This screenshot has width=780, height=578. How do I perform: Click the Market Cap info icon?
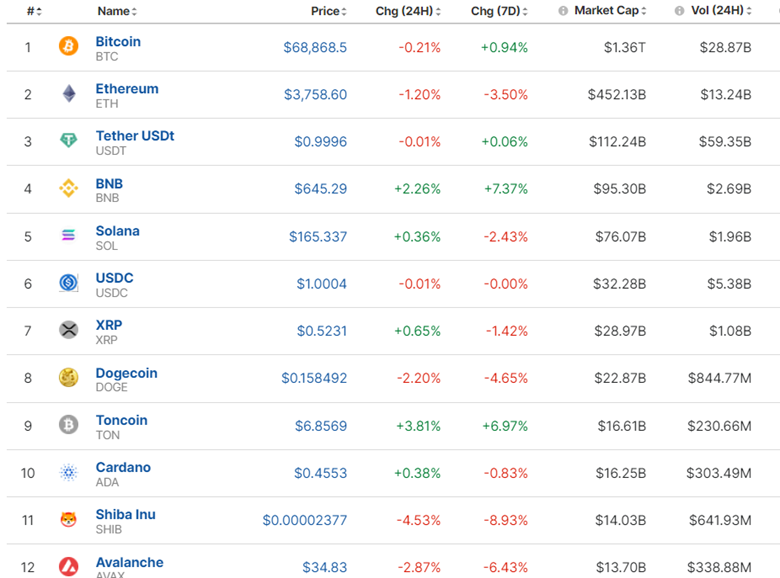click(x=563, y=11)
